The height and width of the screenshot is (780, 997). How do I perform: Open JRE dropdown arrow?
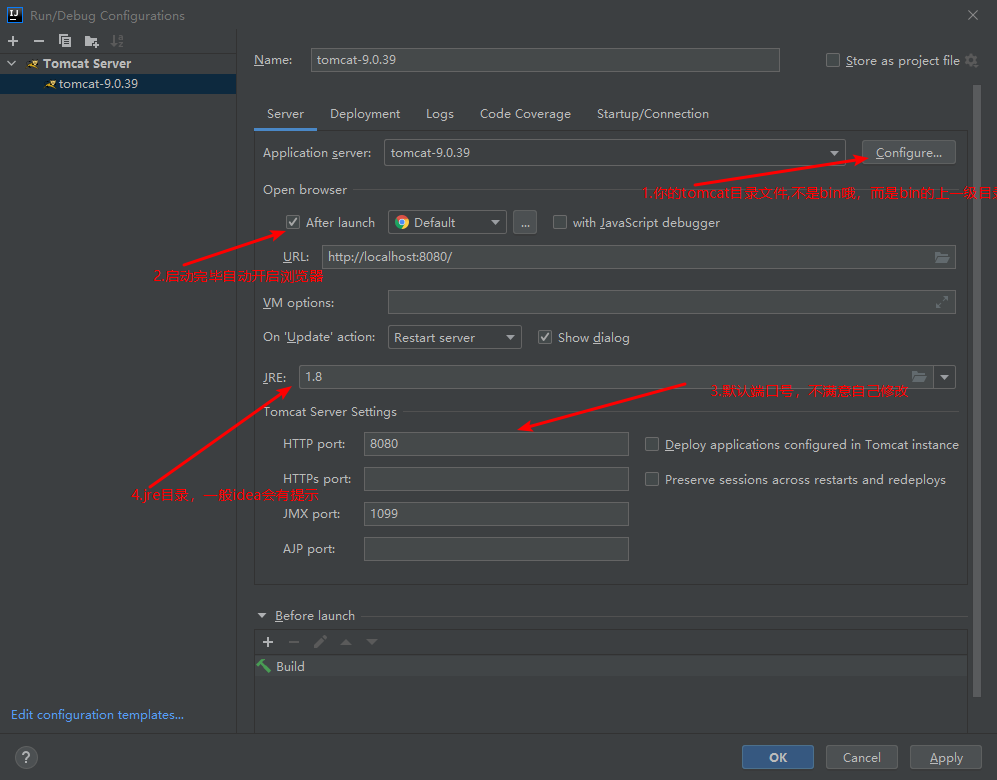click(944, 377)
